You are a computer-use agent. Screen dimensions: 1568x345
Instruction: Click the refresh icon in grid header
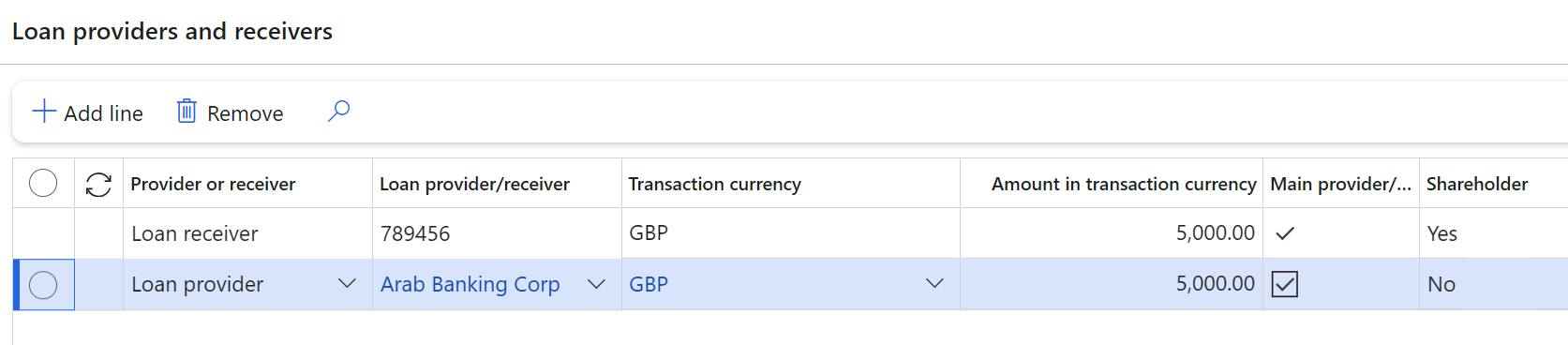pyautogui.click(x=98, y=184)
